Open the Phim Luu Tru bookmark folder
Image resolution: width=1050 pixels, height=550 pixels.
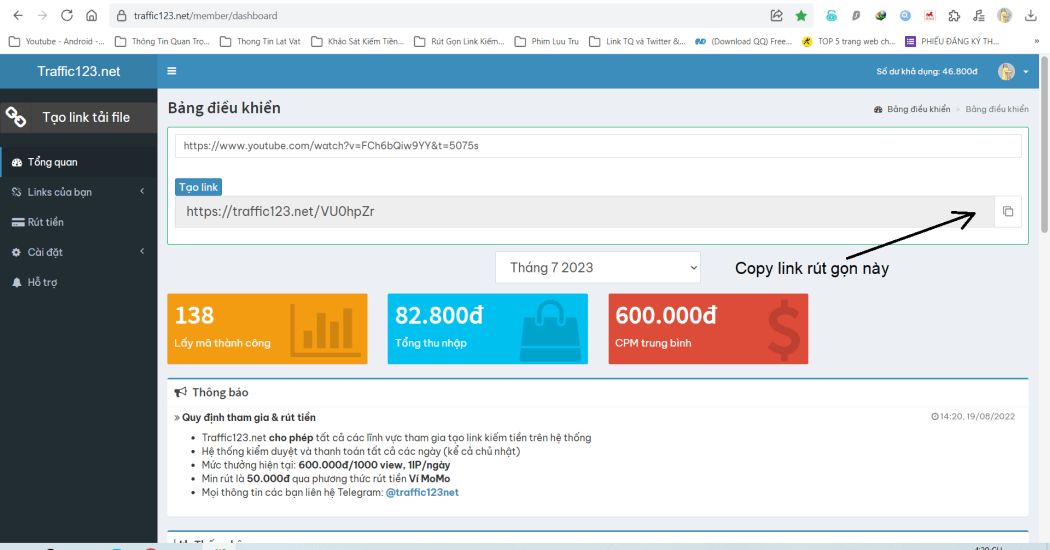coord(547,42)
